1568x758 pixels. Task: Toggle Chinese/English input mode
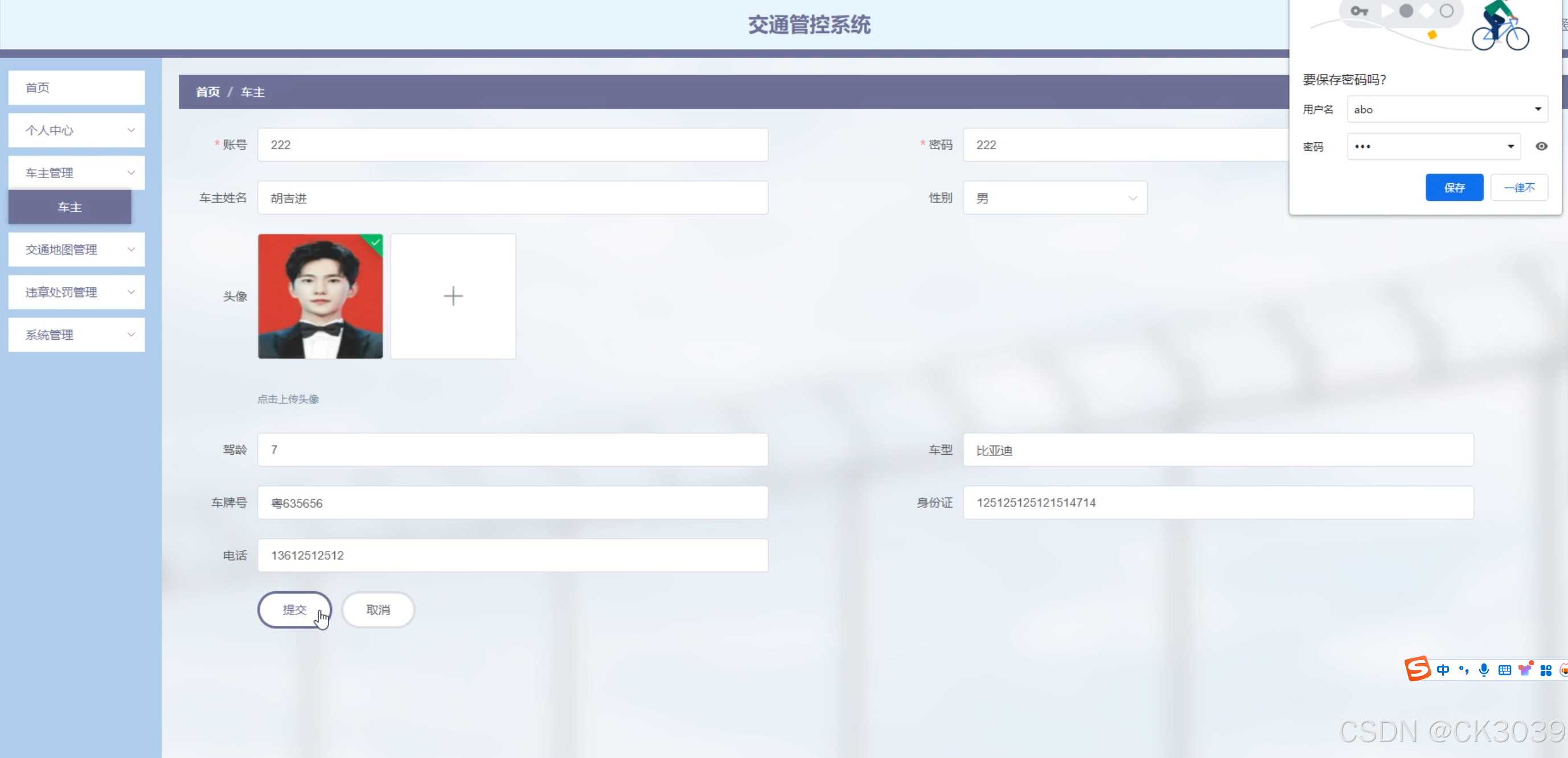coord(1443,670)
